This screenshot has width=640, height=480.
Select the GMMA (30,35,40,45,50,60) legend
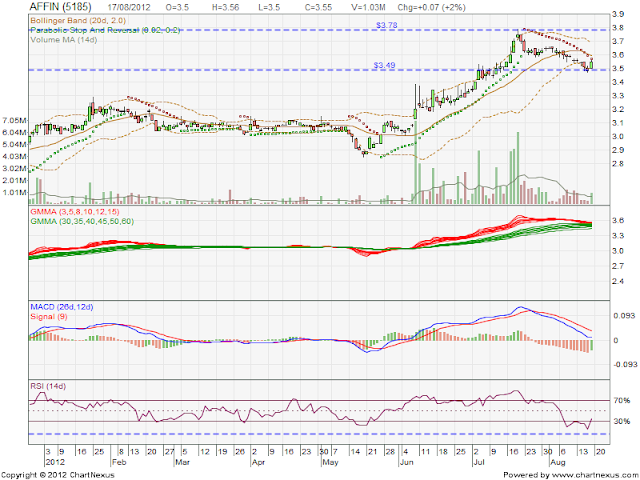(x=82, y=221)
